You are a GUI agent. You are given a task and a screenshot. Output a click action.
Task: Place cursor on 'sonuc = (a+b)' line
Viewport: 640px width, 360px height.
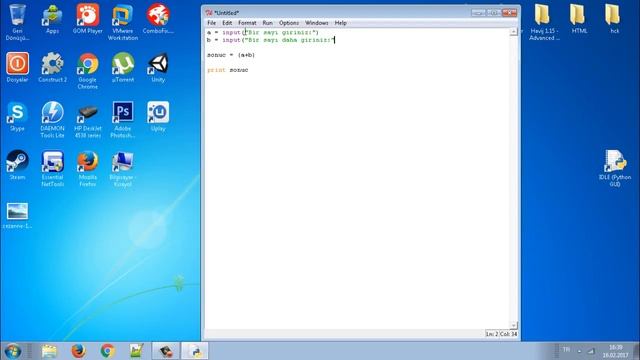(231, 55)
